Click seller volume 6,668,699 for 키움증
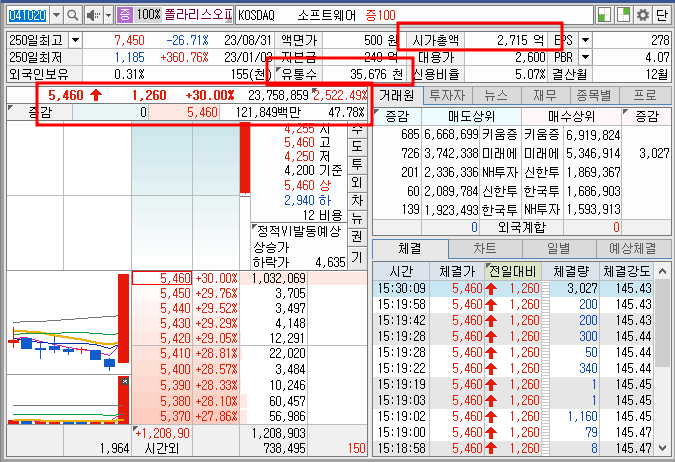Viewport: 675px width, 462px height. pyautogui.click(x=451, y=135)
